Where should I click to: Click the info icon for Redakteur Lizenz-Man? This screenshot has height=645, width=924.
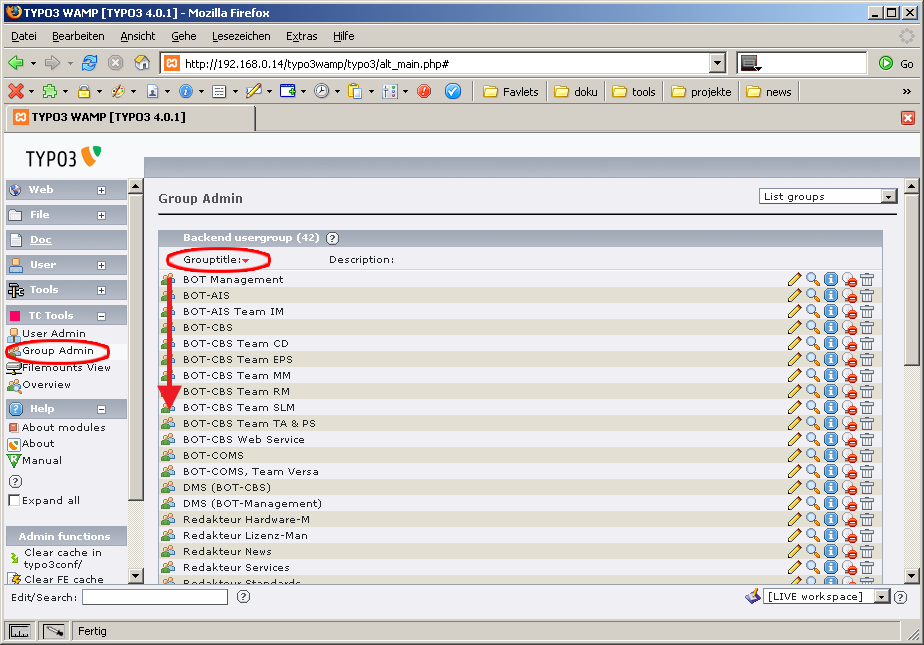[831, 535]
